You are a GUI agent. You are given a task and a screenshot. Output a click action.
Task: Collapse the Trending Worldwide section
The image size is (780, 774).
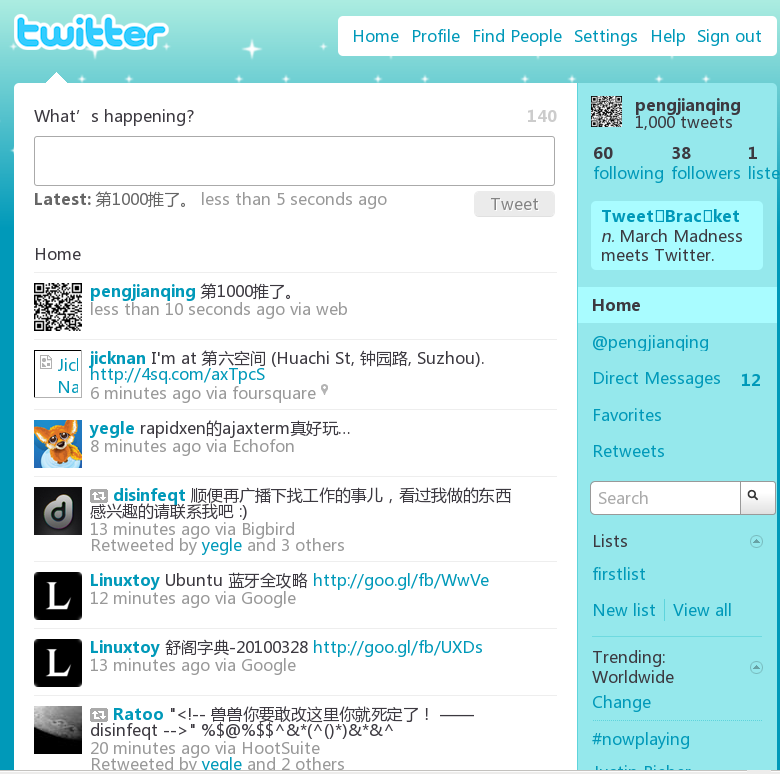[756, 667]
